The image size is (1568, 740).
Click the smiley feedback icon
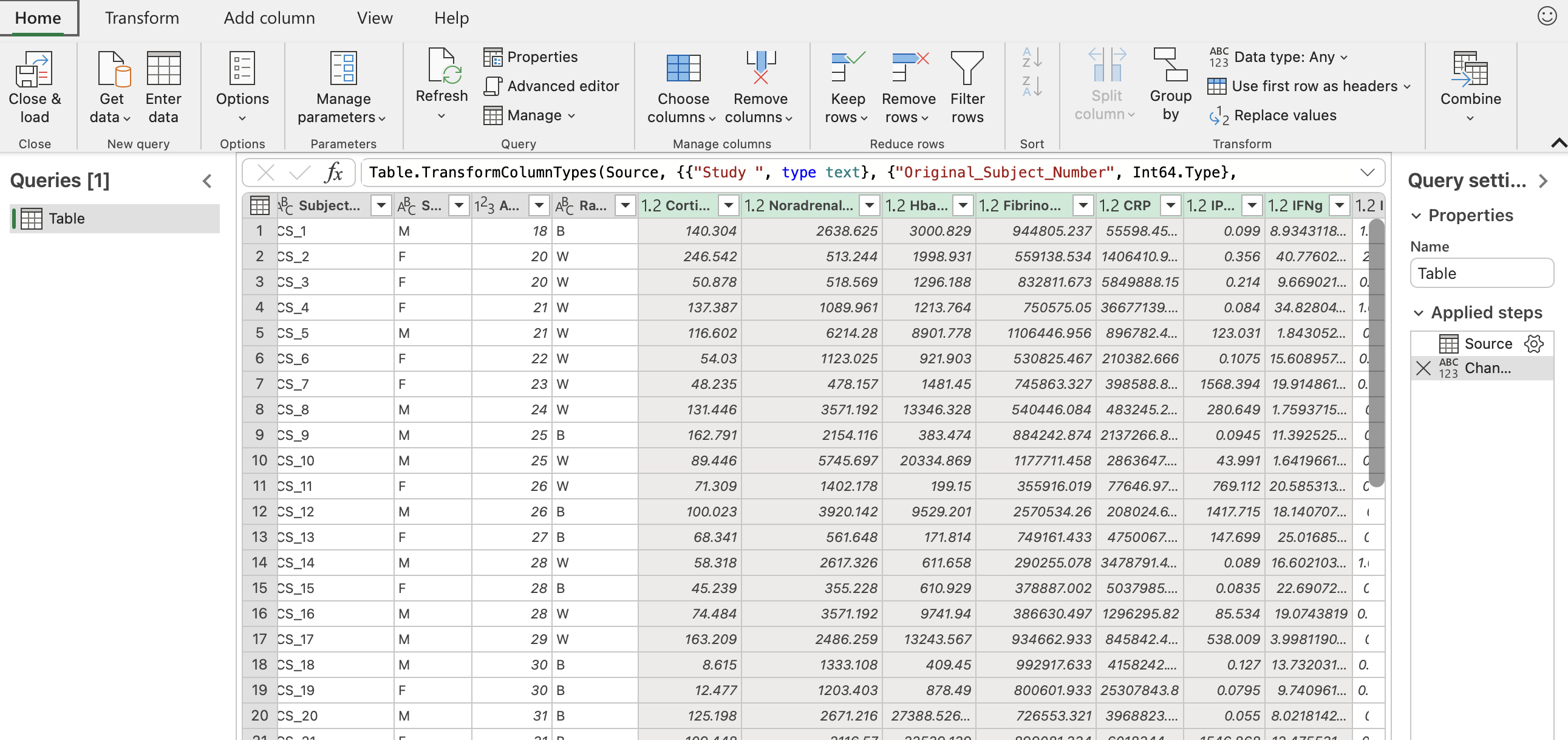pos(1546,16)
